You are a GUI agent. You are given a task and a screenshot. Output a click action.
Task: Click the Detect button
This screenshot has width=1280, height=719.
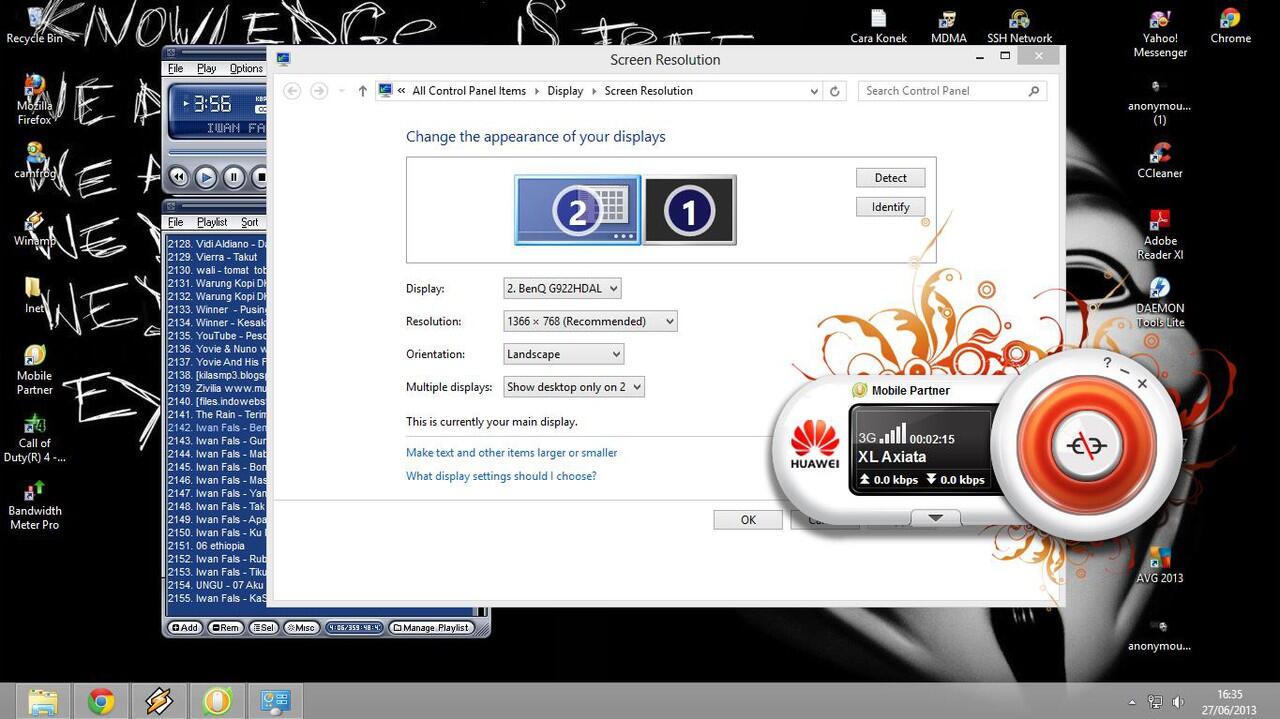[890, 178]
